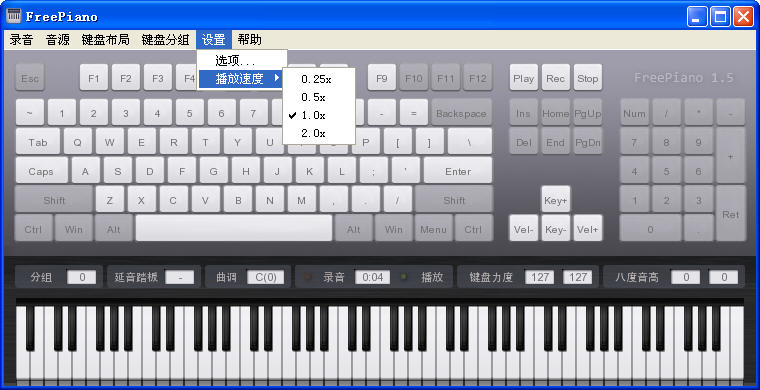The image size is (760, 390).
Task: Click the second 八度音高 value field
Action: pyautogui.click(x=724, y=277)
